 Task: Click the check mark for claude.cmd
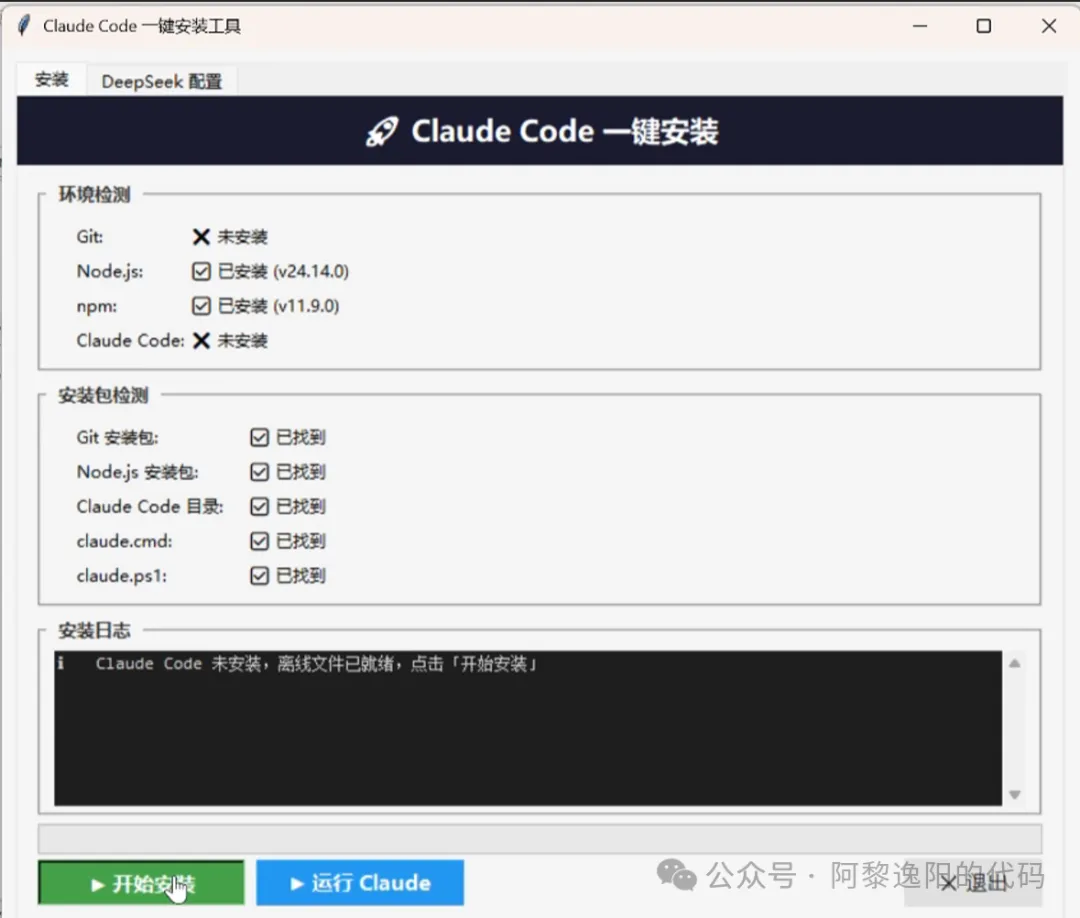coord(260,541)
